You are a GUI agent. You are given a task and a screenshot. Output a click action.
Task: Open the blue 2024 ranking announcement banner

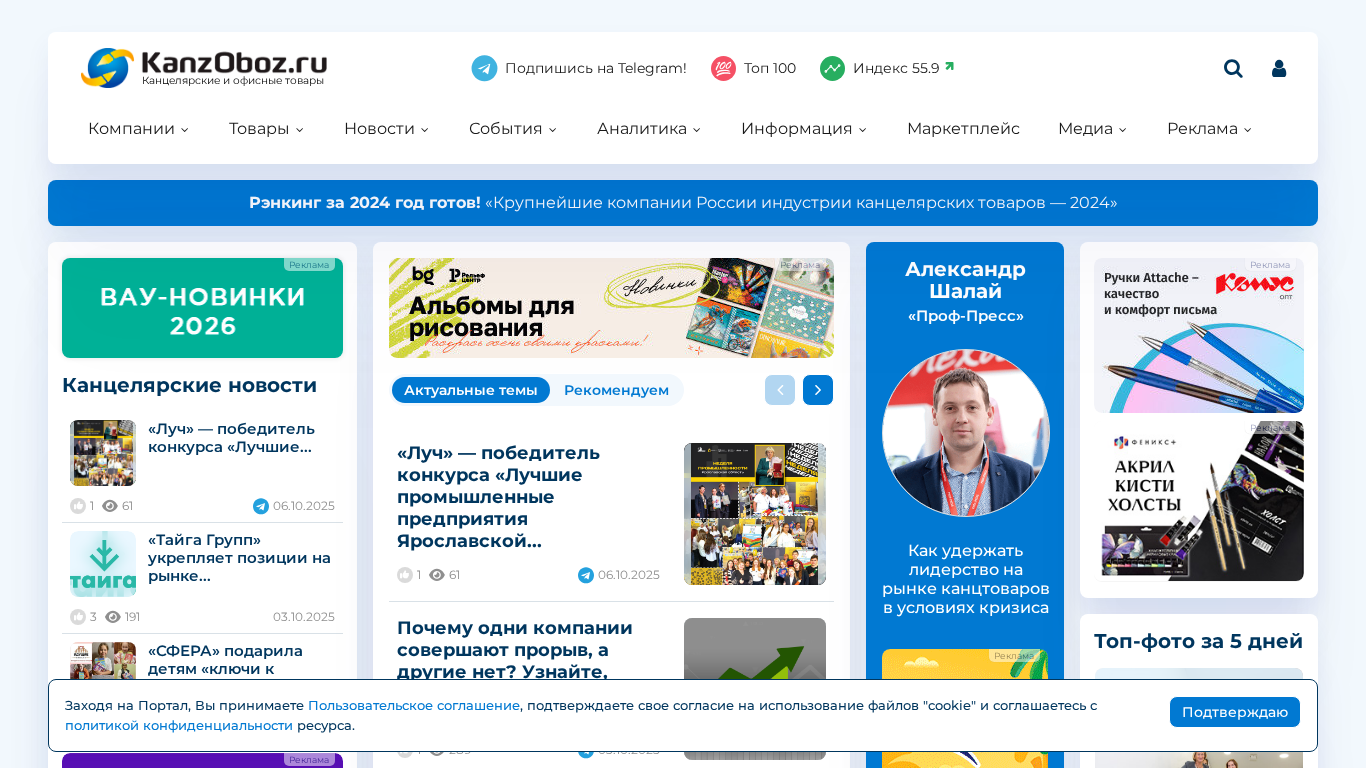(x=683, y=203)
